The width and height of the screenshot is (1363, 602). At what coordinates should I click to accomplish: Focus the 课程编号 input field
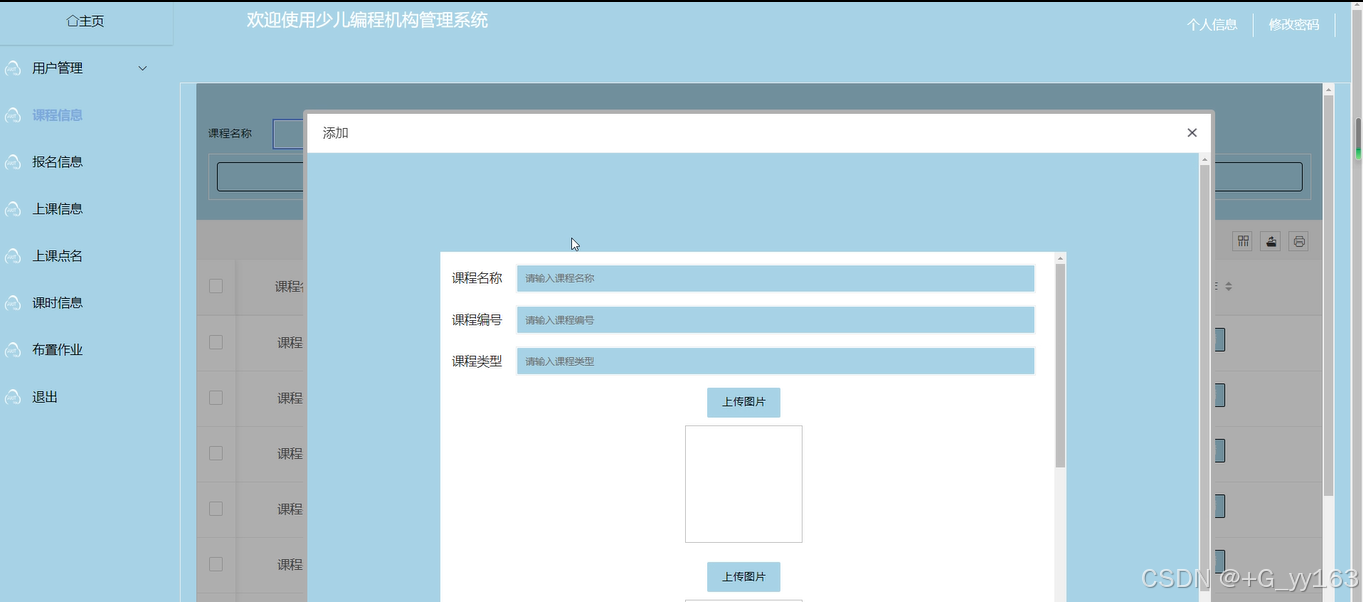(775, 320)
